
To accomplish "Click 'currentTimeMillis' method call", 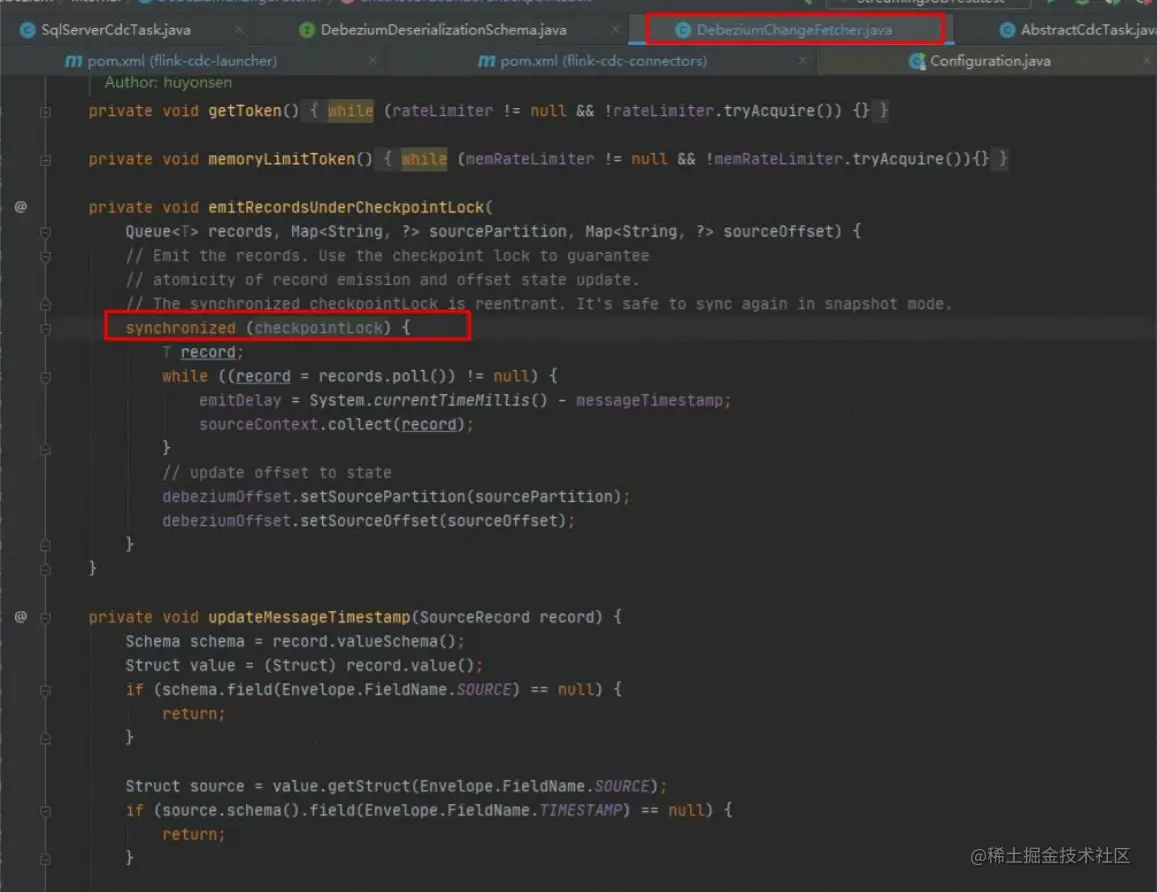I will (x=452, y=401).
